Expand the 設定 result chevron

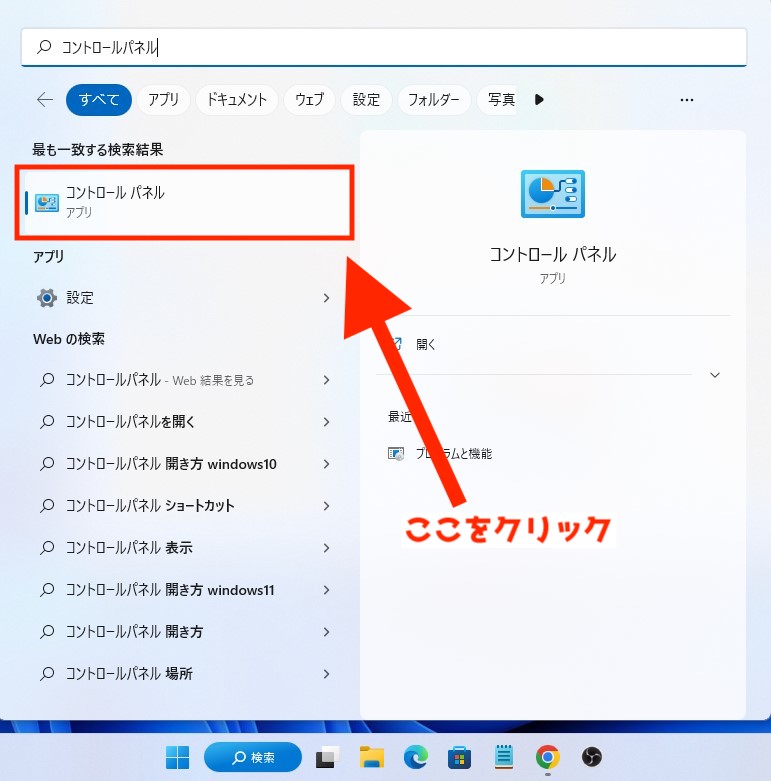point(326,298)
